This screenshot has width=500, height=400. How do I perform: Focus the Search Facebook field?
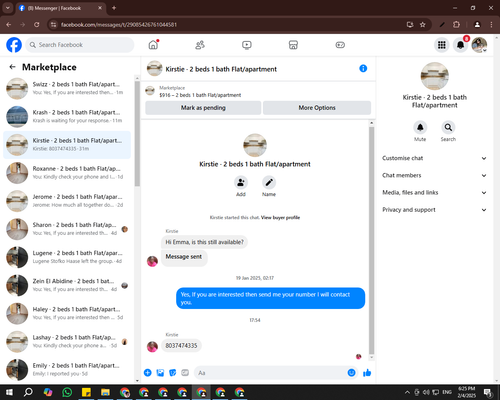(80, 45)
